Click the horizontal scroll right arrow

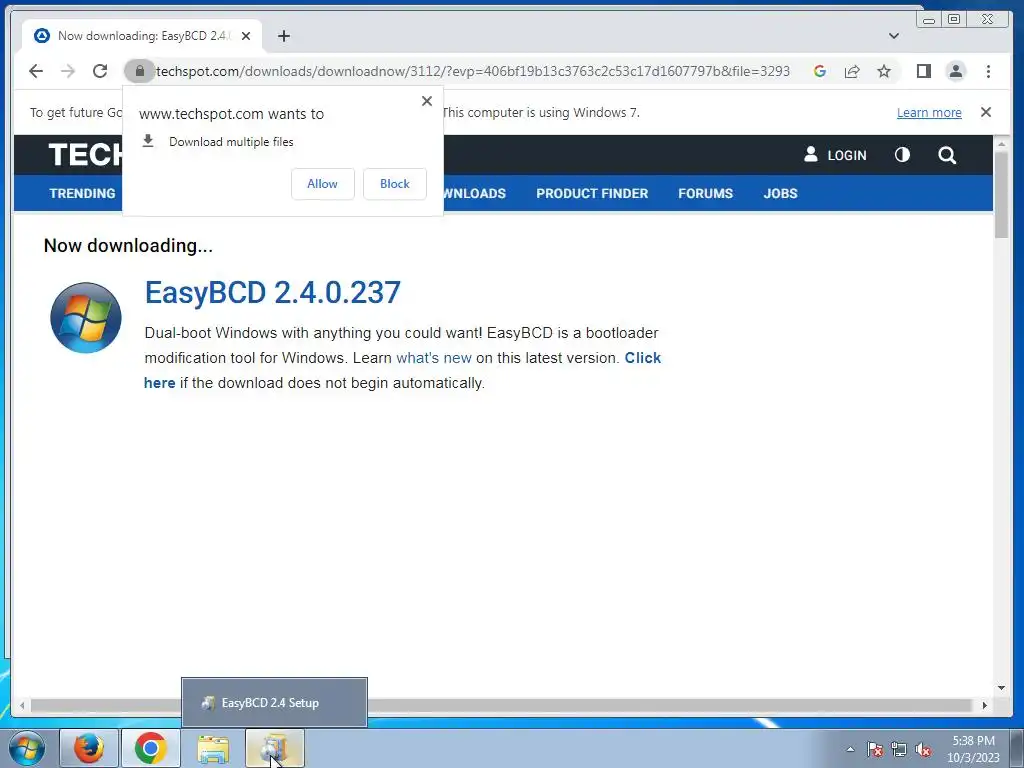coord(985,705)
